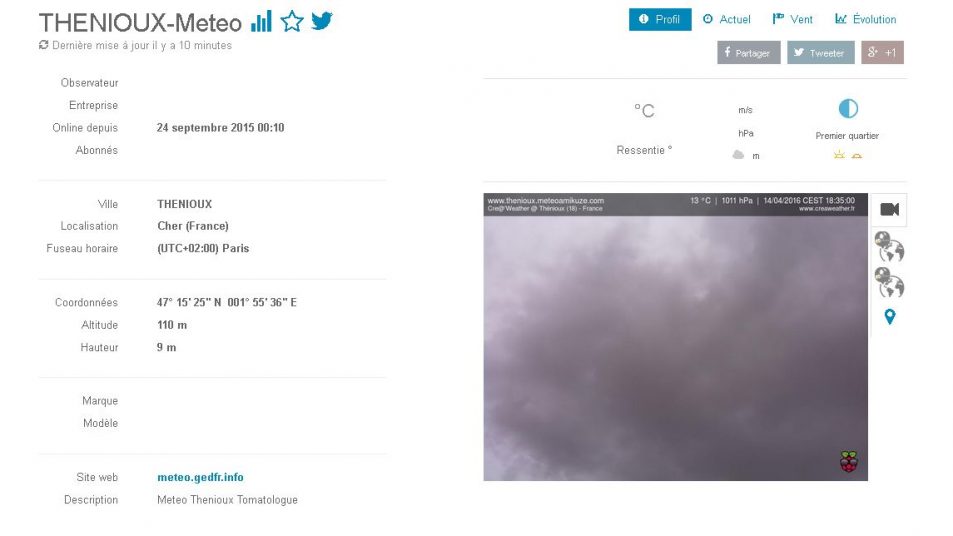Open the meteo.gedfr.info website link
Viewport: 953px width, 536px height.
200,477
